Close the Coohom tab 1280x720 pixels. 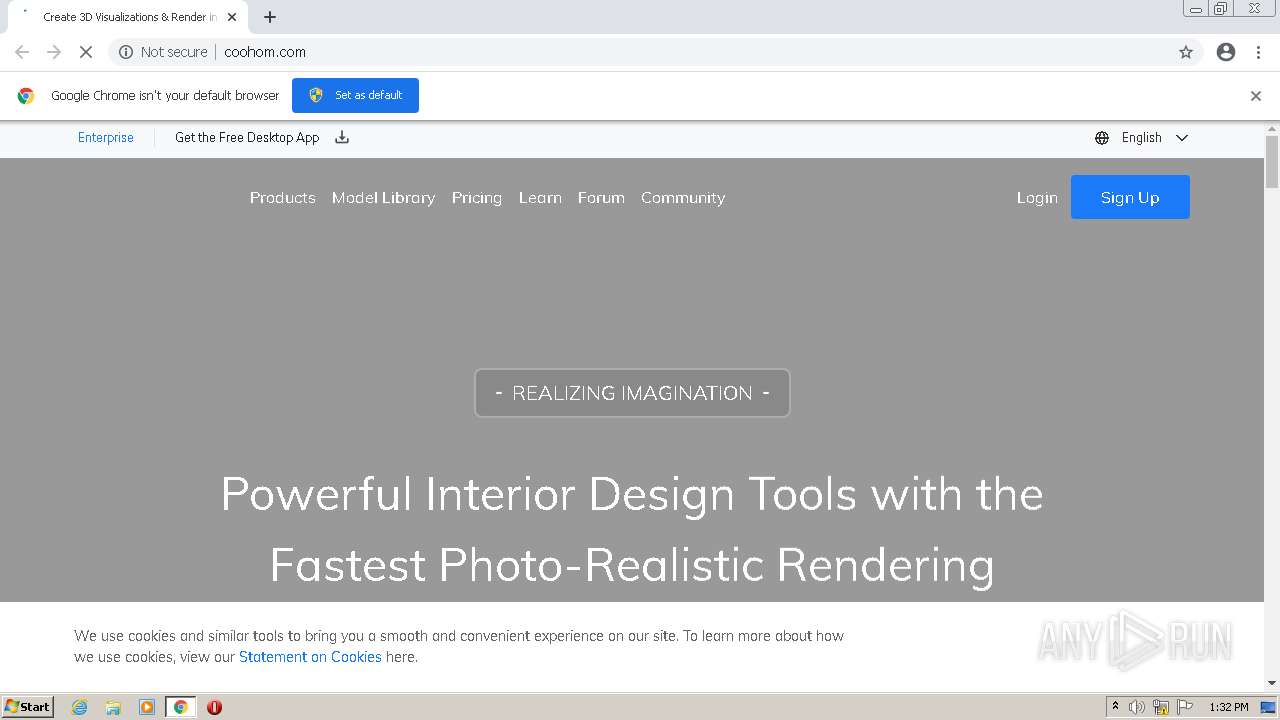(232, 17)
